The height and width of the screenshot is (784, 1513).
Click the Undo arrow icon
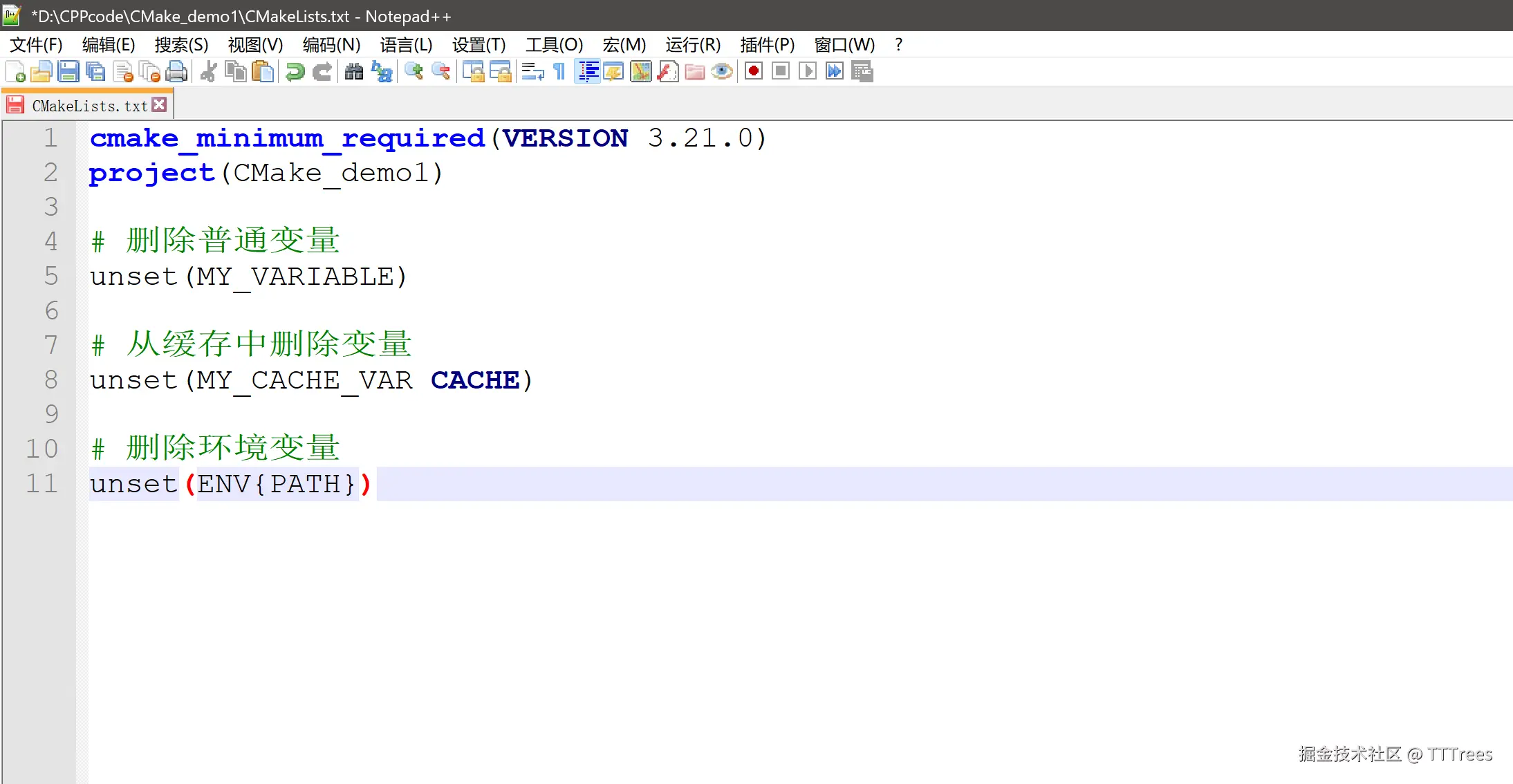tap(295, 71)
